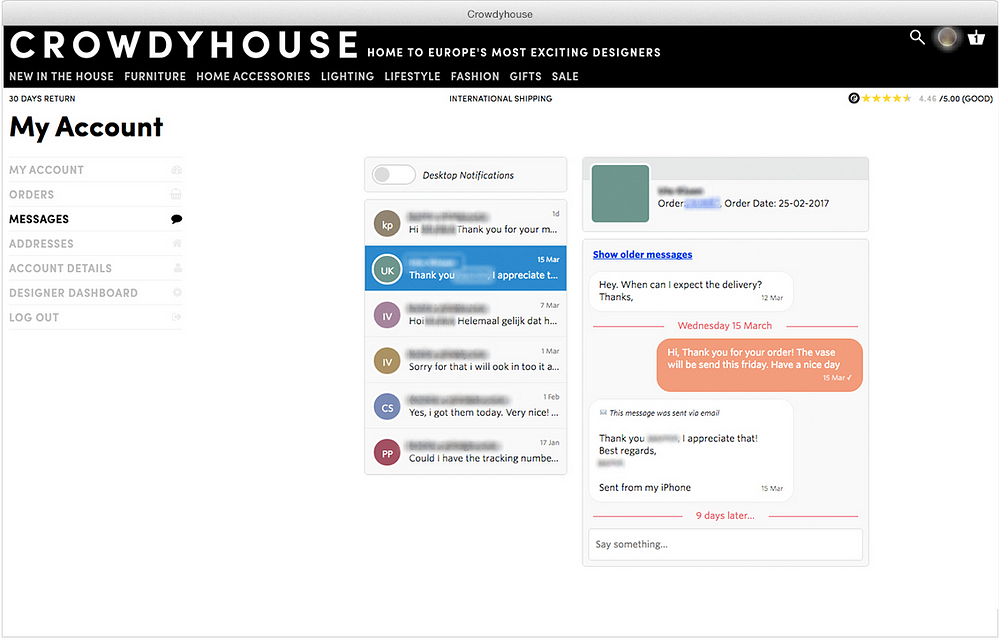Screen dimensions: 1000x640
Task: Go to Addresses in sidebar
Action: (x=96, y=244)
